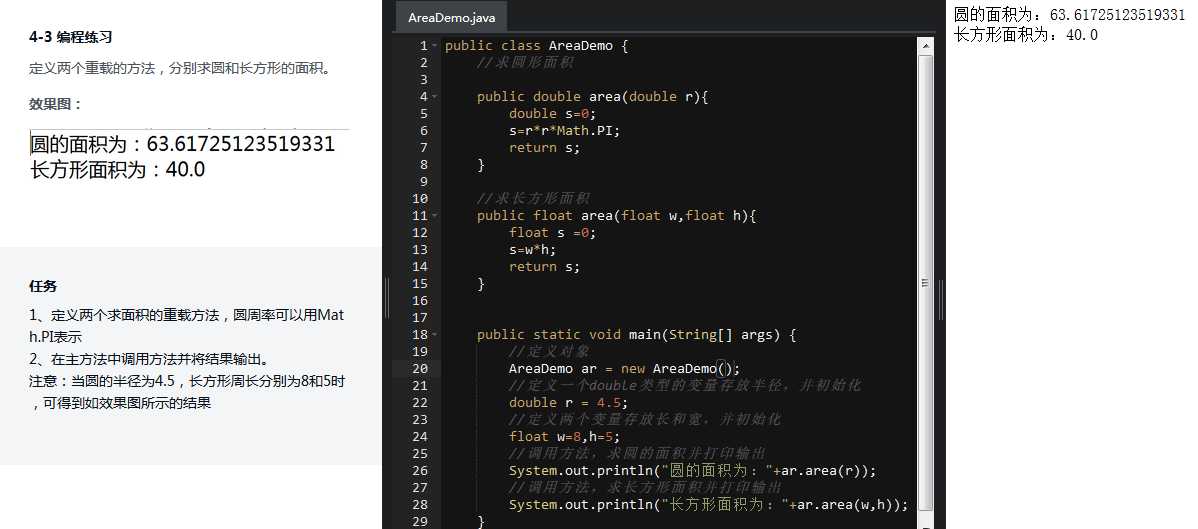This screenshot has width=1198, height=529.
Task: Collapse the double area method fold on line 4
Action: click(x=435, y=97)
